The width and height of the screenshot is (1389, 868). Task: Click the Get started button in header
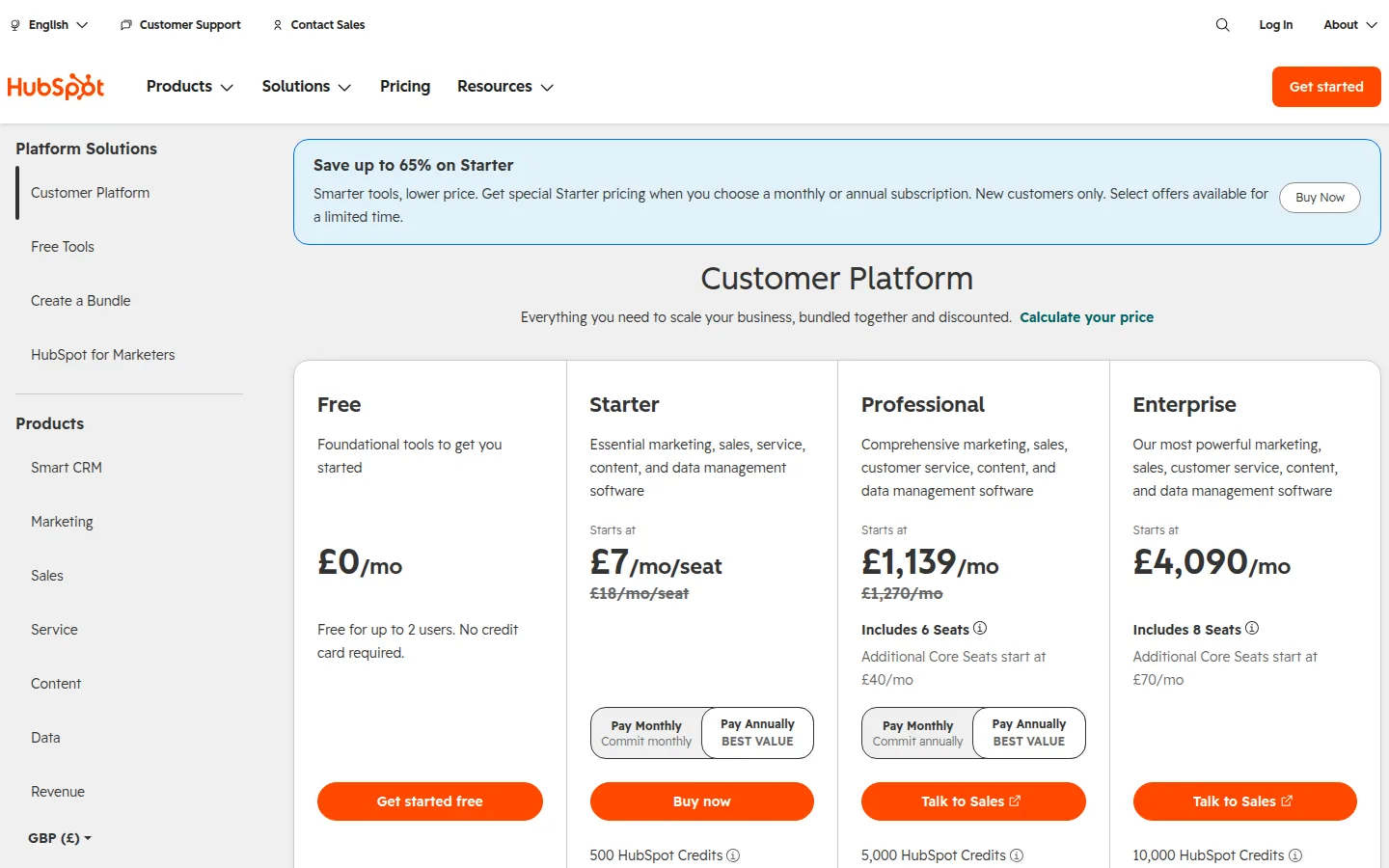pyautogui.click(x=1326, y=87)
